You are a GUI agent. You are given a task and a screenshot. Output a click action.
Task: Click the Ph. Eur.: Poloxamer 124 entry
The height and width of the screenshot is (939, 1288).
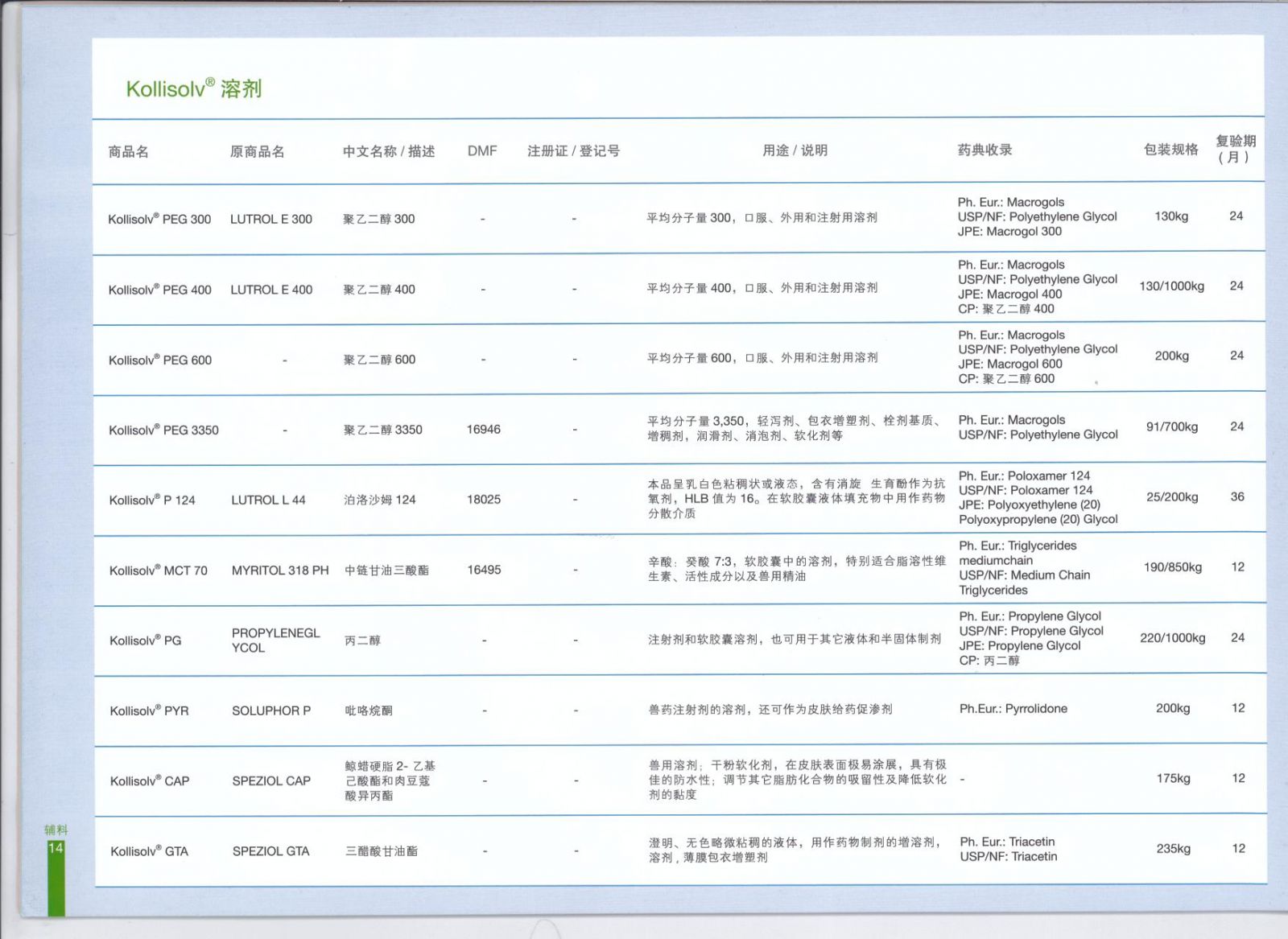pos(1025,476)
